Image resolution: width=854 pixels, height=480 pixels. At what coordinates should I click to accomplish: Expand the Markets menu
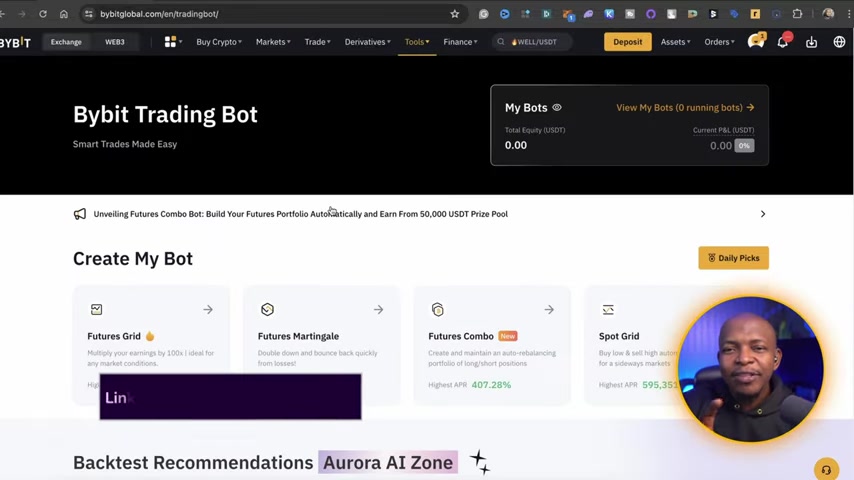[273, 42]
